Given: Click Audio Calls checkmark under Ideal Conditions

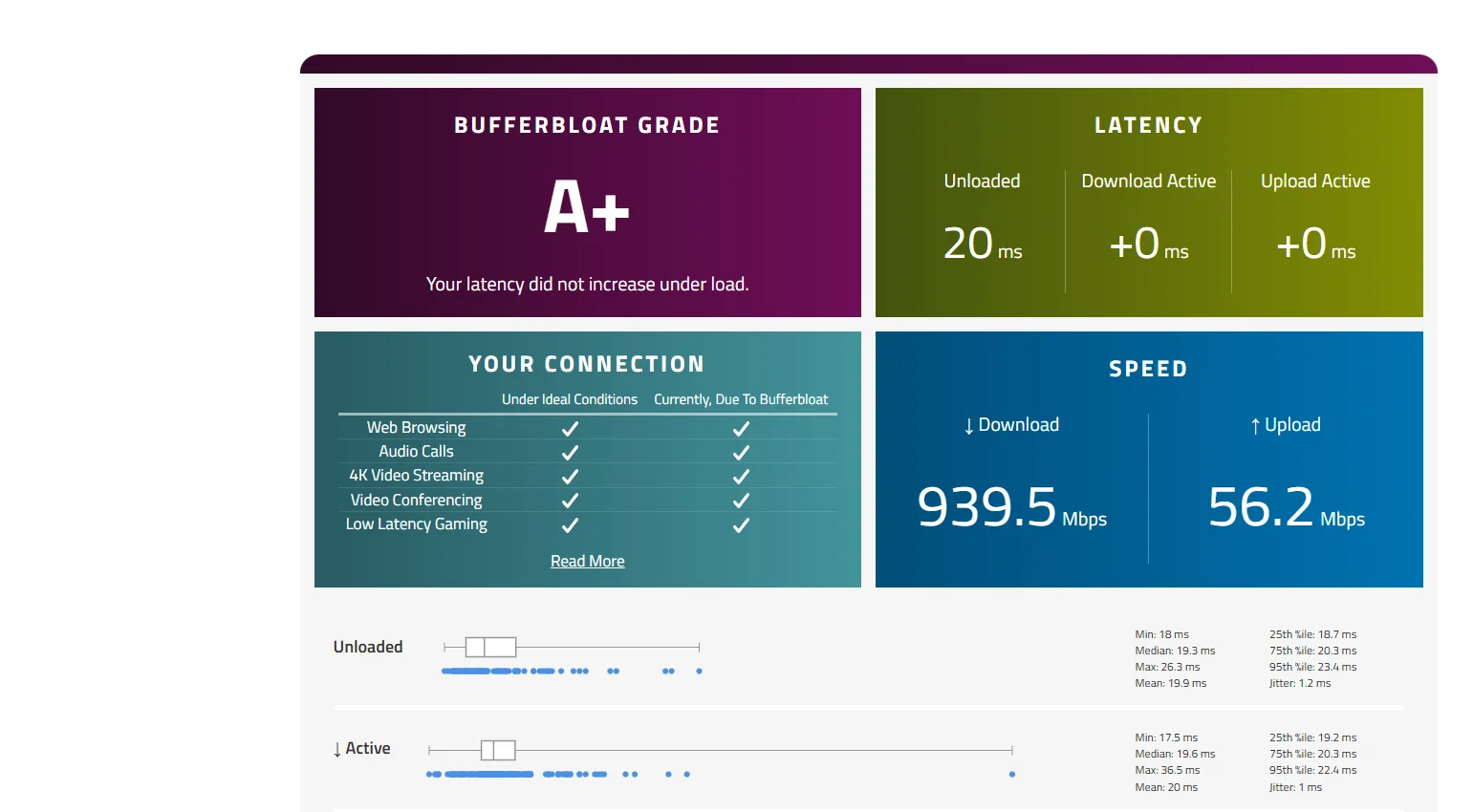Looking at the screenshot, I should click(x=570, y=453).
